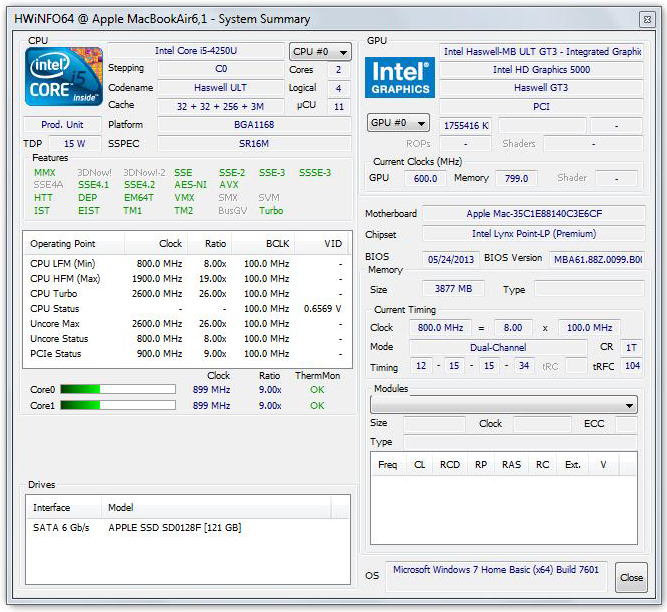Select the CPU HFM (Max) row
This screenshot has height=612, width=667.
186,279
